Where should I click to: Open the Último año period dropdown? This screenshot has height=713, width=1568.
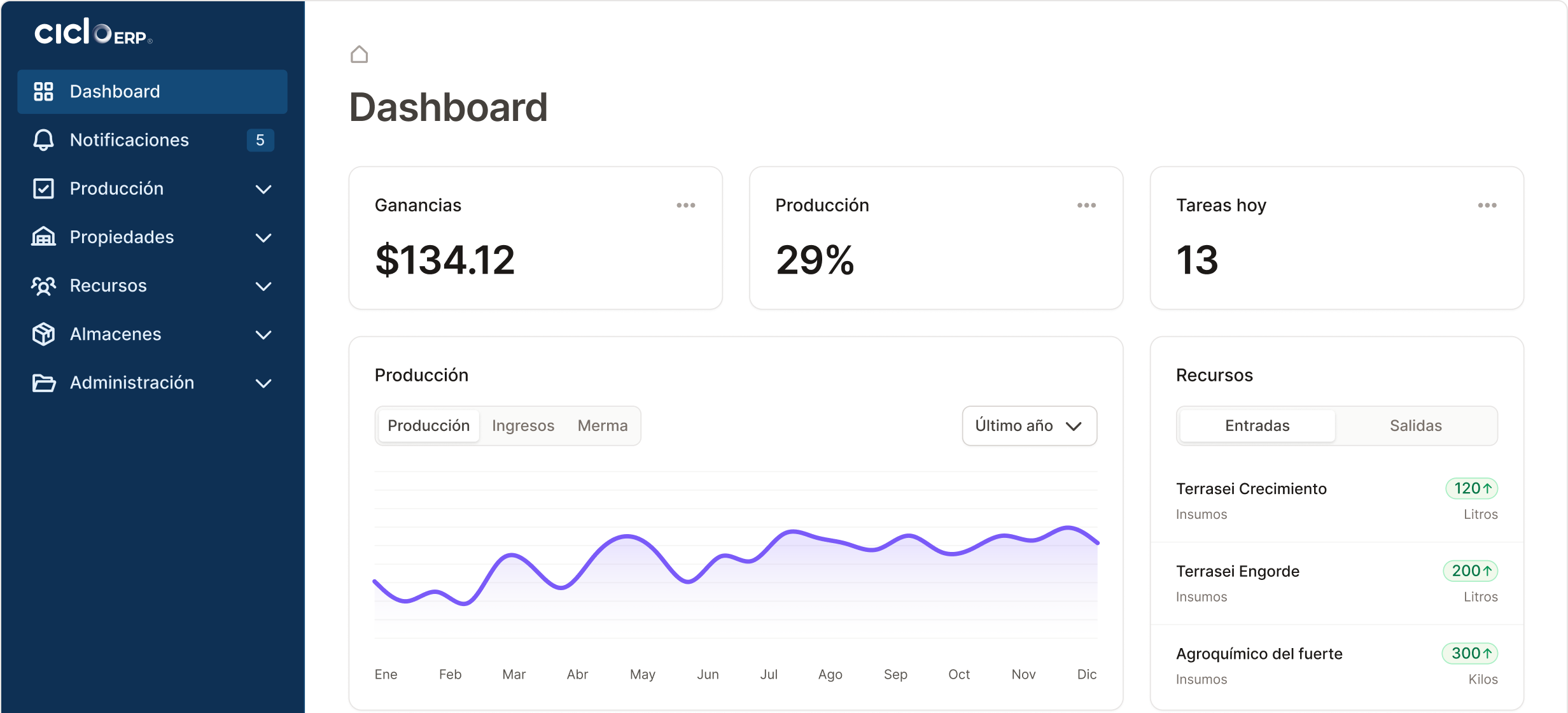pos(1028,426)
